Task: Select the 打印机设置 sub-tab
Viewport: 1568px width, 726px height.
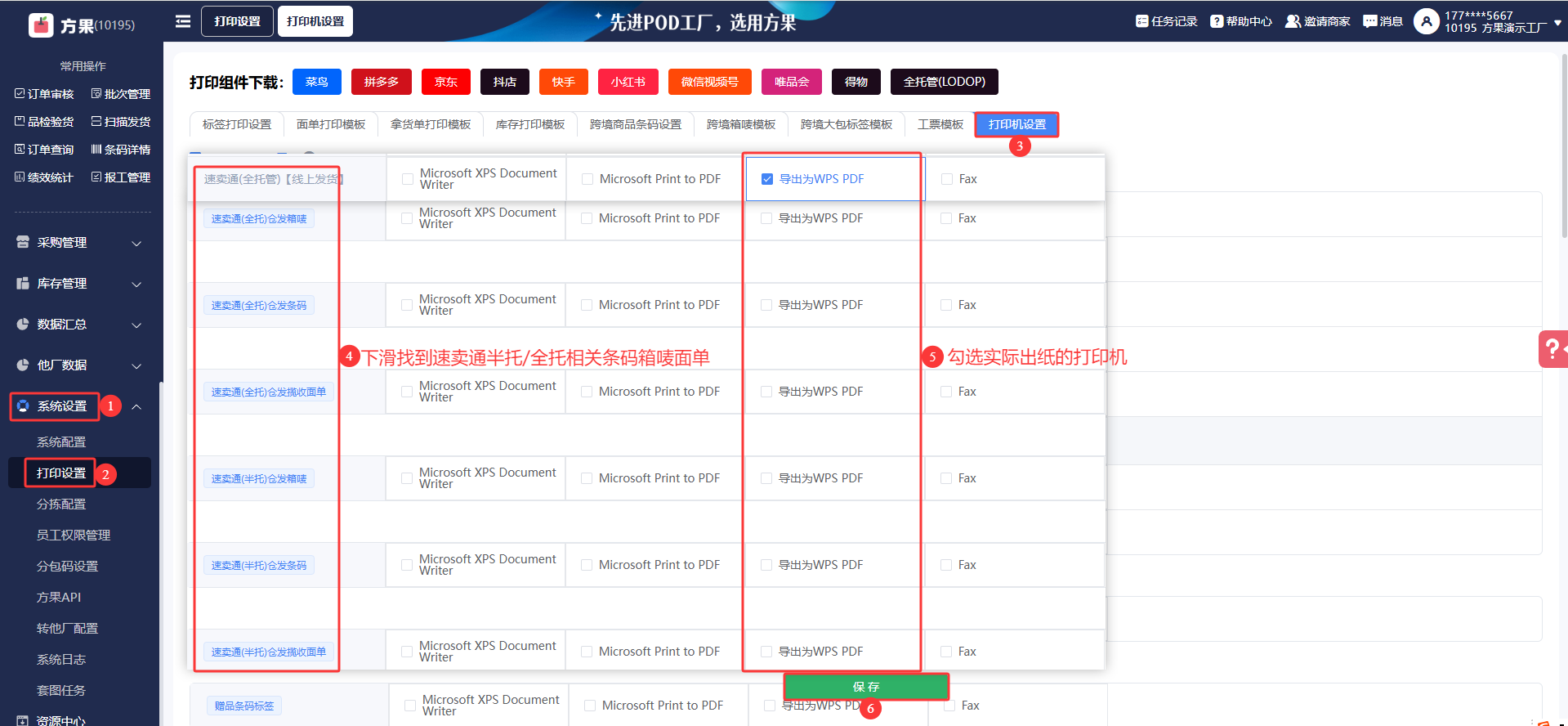Action: click(1017, 124)
